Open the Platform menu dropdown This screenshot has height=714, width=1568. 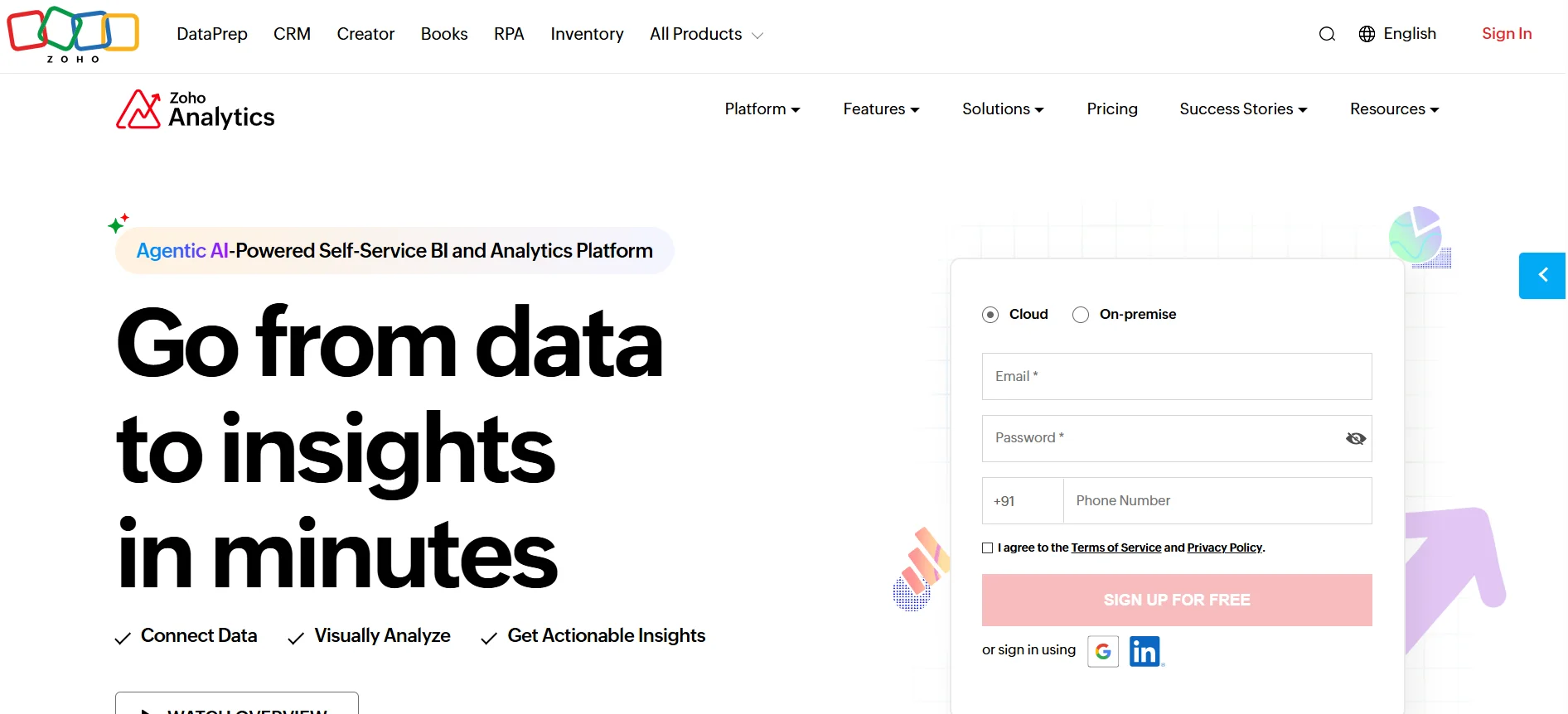click(x=762, y=109)
